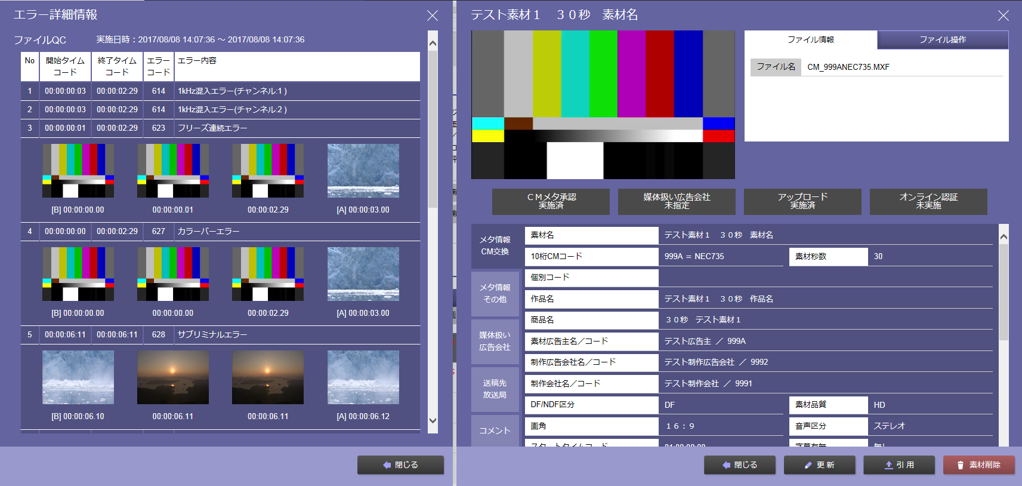
Task: Close the エラー詳細情報 panel with the X
Action: tap(432, 16)
